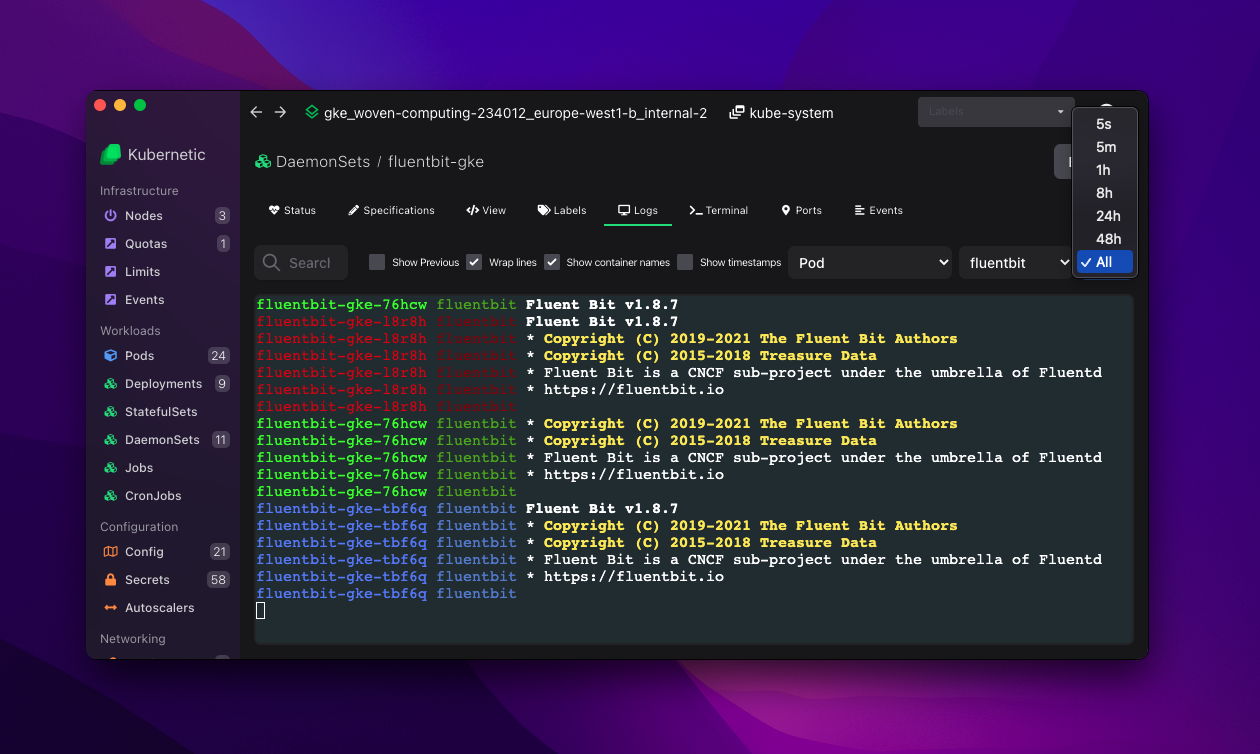1260x754 pixels.
Task: Open the fluentbit container dropdown
Action: pos(1015,263)
